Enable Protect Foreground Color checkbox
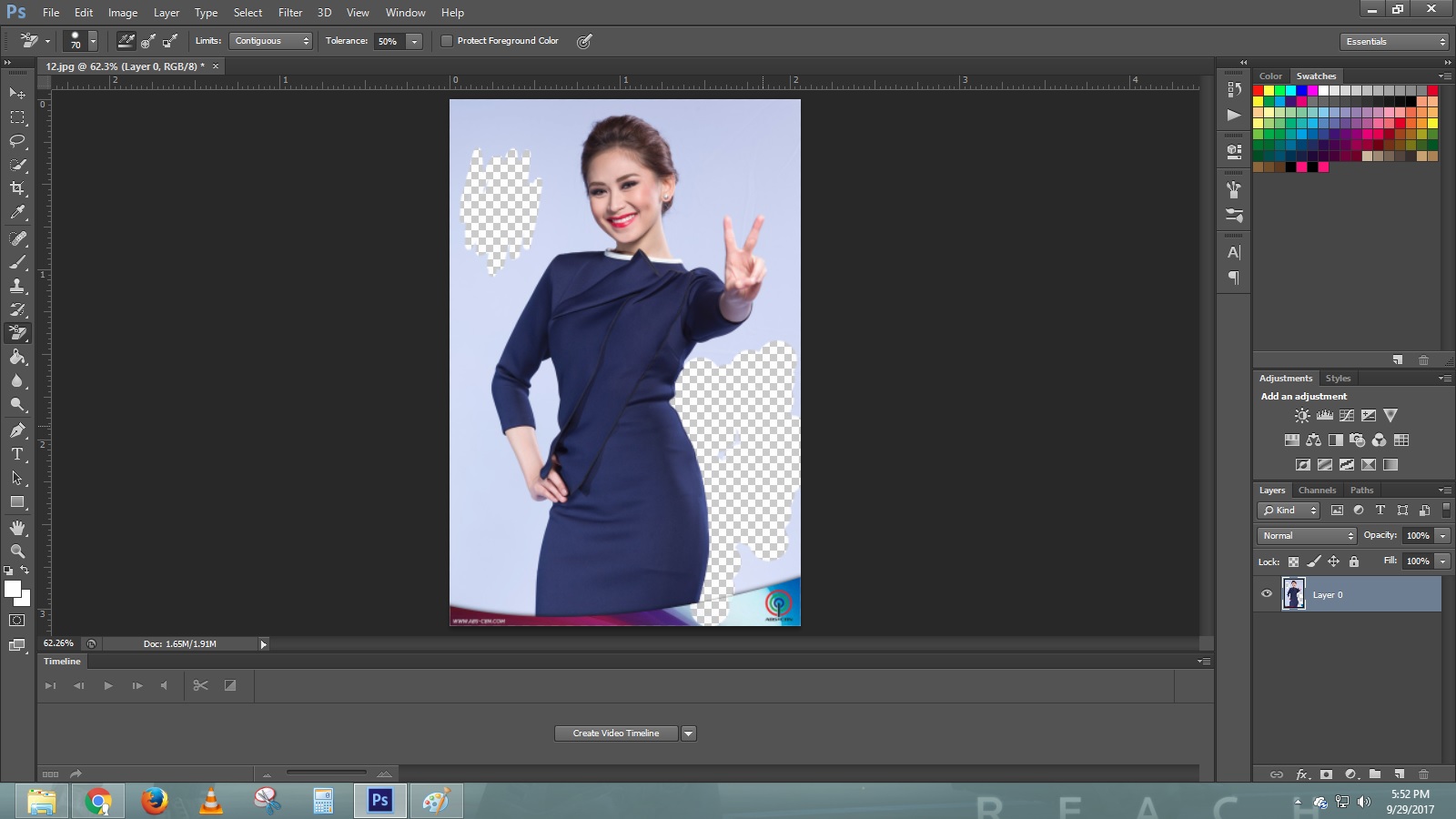1456x819 pixels. pos(447,41)
